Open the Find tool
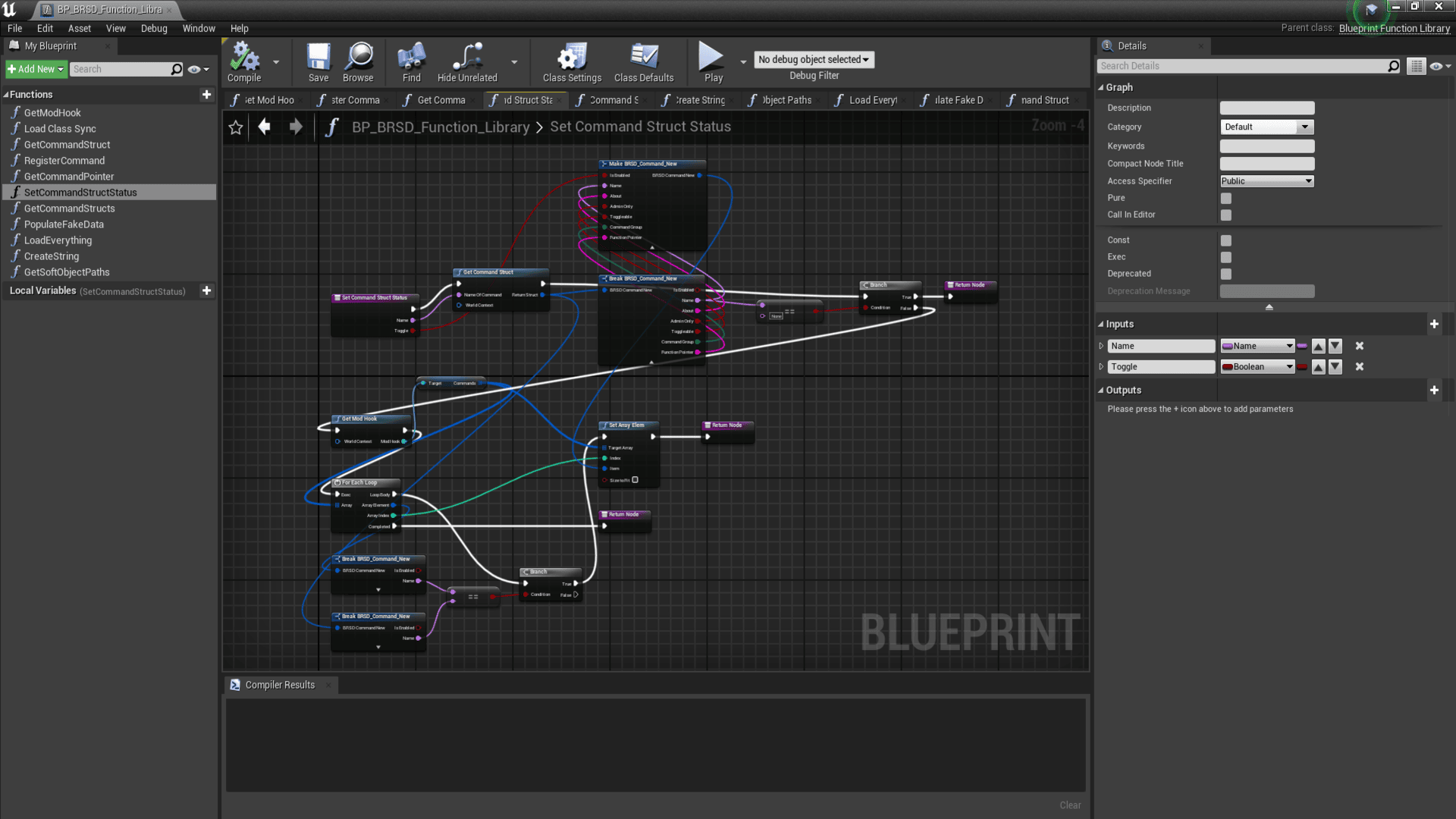 411,58
